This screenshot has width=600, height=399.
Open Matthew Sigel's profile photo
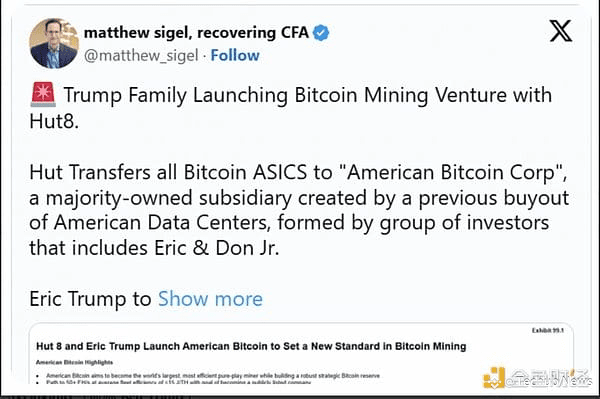54,44
